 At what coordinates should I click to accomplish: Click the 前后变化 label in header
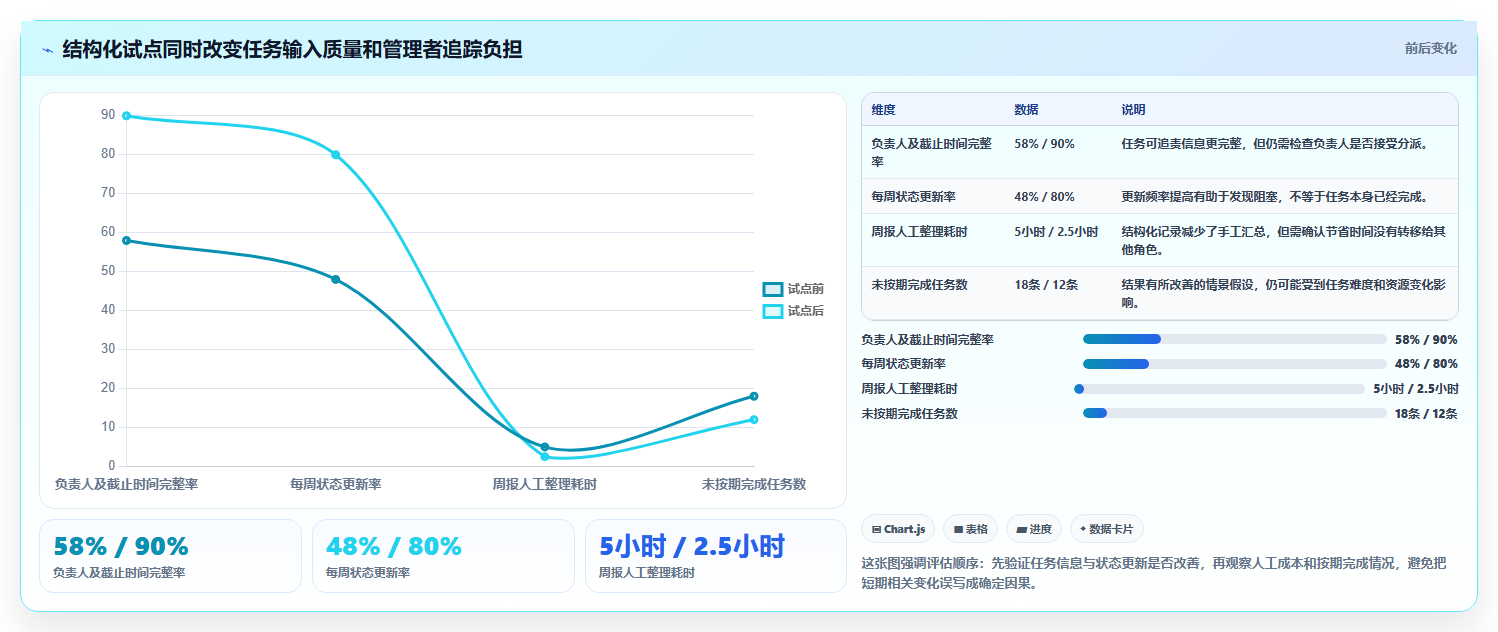(1430, 48)
